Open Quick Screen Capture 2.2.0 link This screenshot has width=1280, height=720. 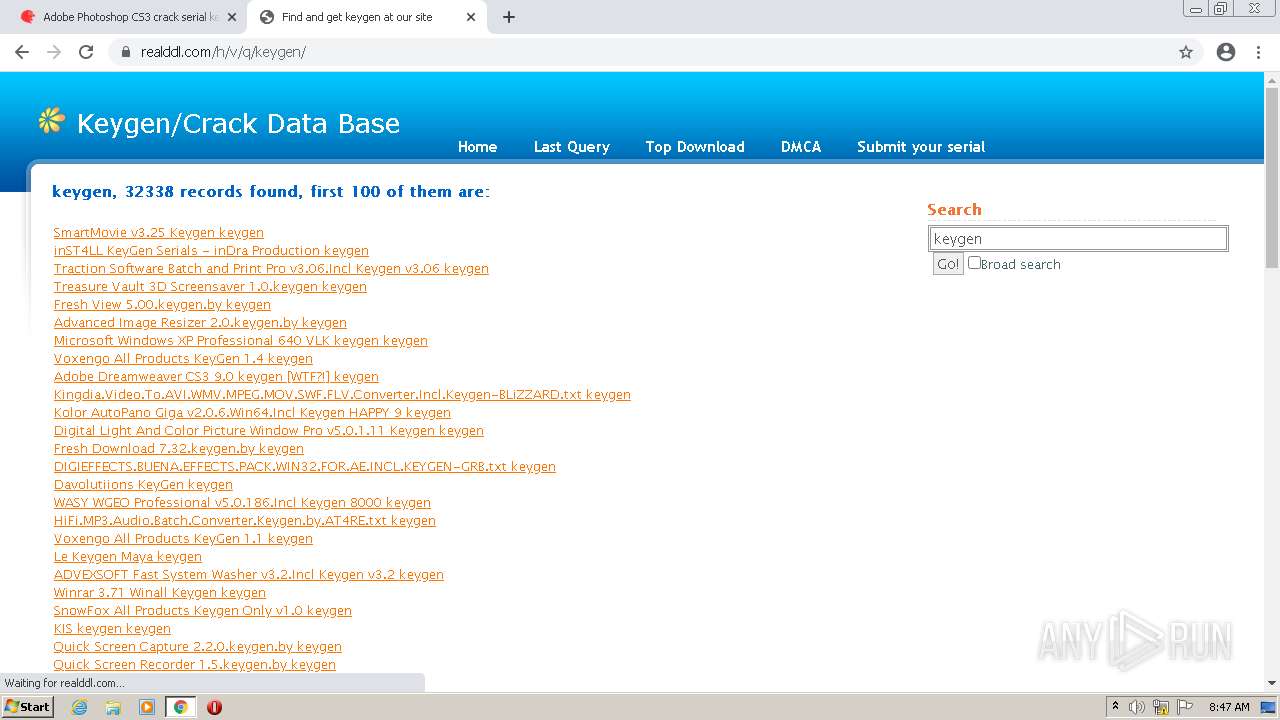(x=197, y=647)
